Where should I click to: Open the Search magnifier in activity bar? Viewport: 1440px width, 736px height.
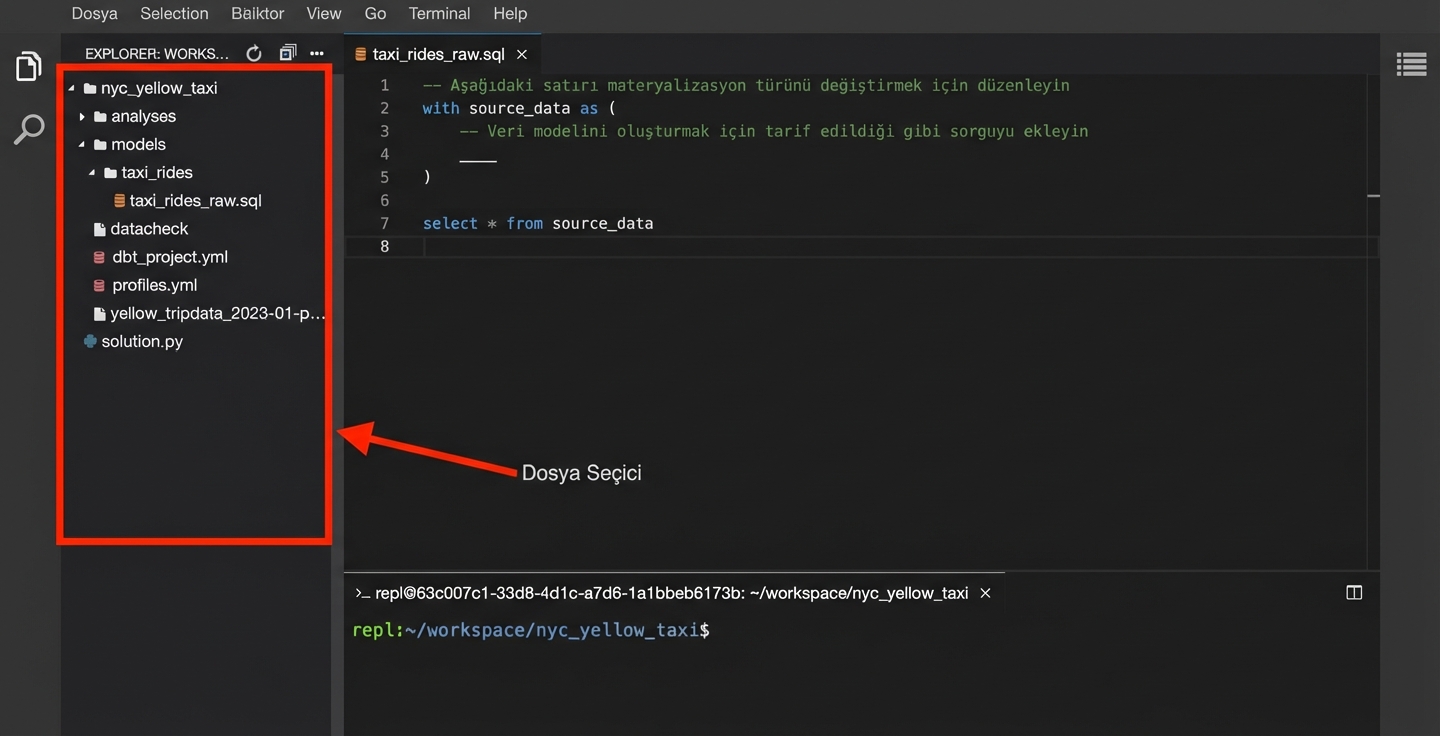[x=28, y=129]
